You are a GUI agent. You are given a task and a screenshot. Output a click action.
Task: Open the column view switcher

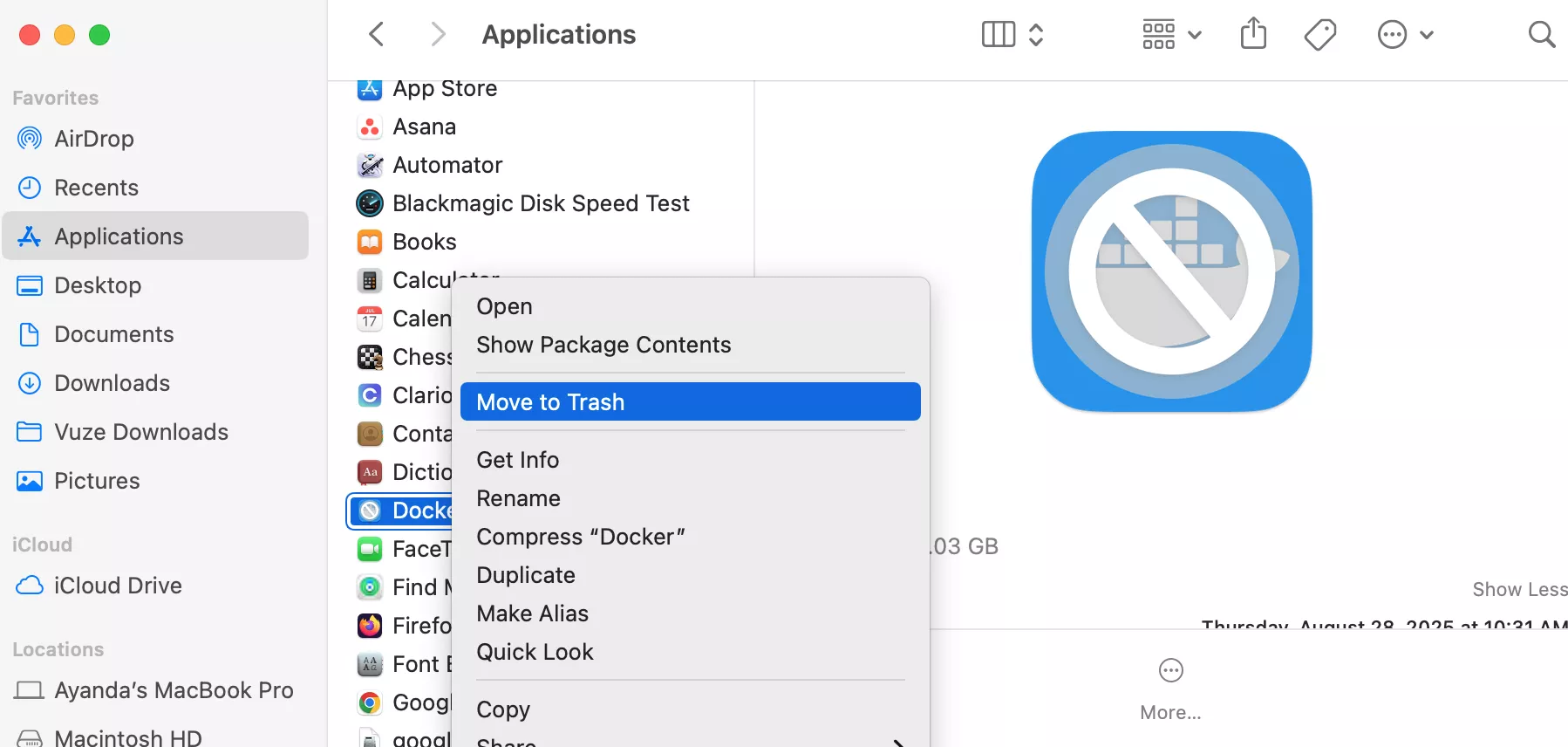(1012, 35)
